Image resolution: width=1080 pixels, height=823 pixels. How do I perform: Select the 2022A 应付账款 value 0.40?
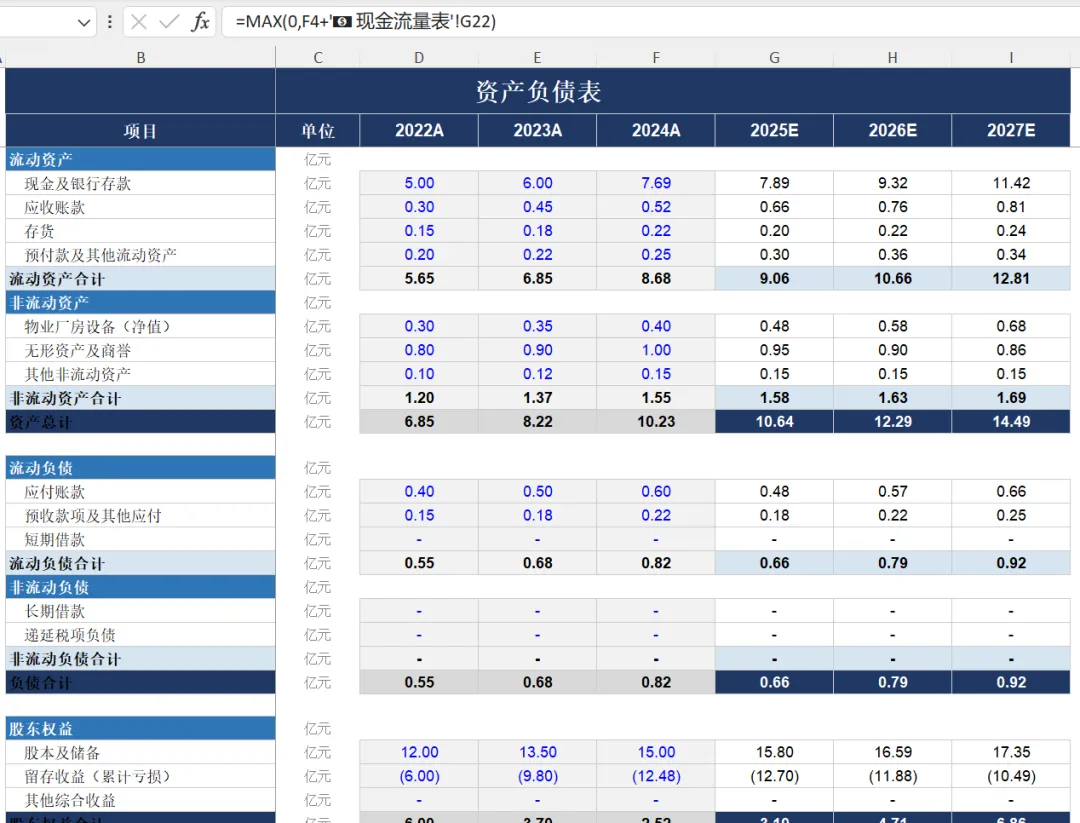click(x=419, y=492)
